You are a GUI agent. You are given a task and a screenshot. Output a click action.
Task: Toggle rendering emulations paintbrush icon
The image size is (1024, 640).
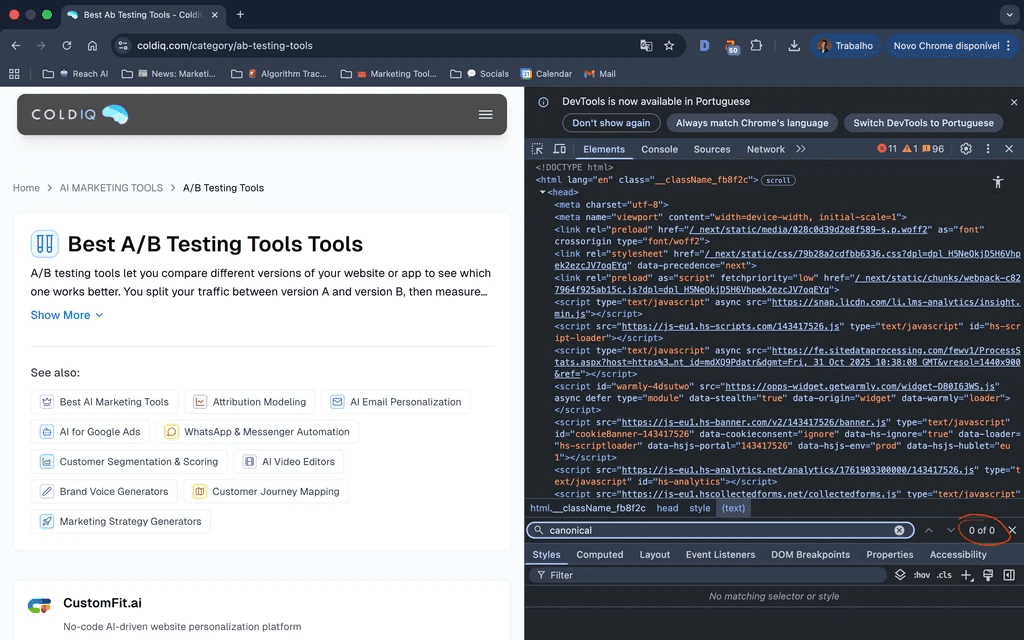[988, 575]
